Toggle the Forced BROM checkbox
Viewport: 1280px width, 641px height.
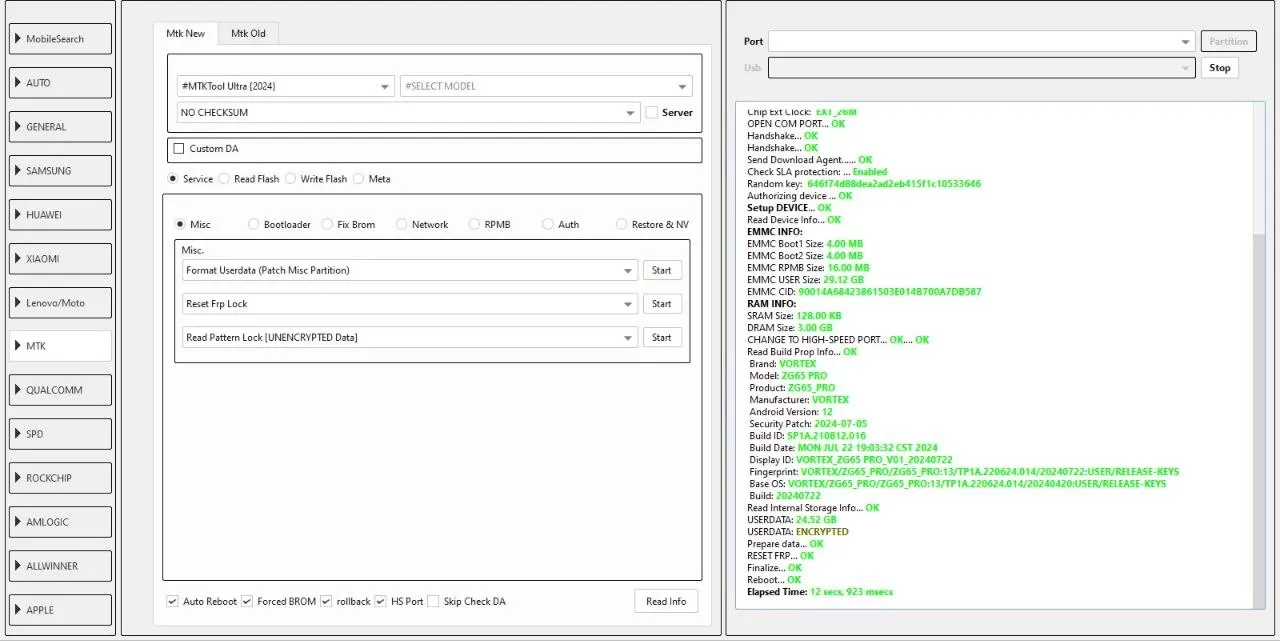click(247, 601)
